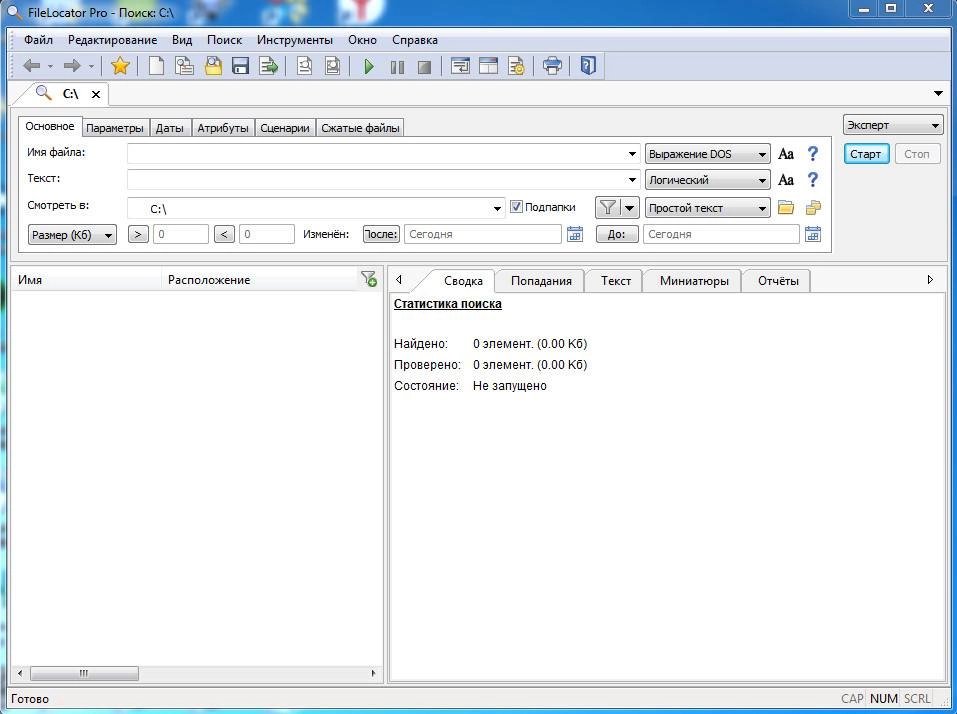Viewport: 957px width, 714px height.
Task: Close the C:\ search tab
Action: (x=96, y=94)
